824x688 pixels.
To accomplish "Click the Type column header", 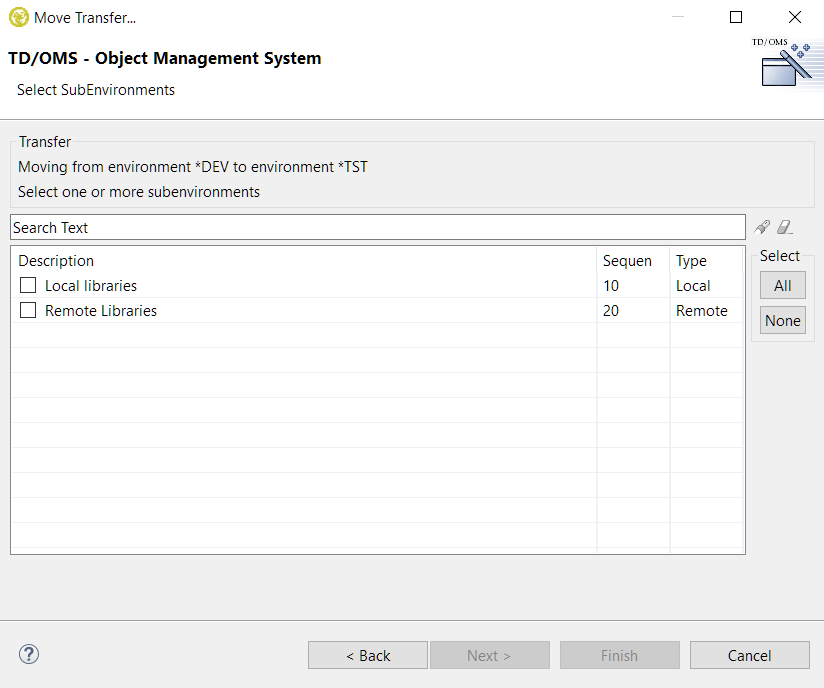I will (x=705, y=261).
